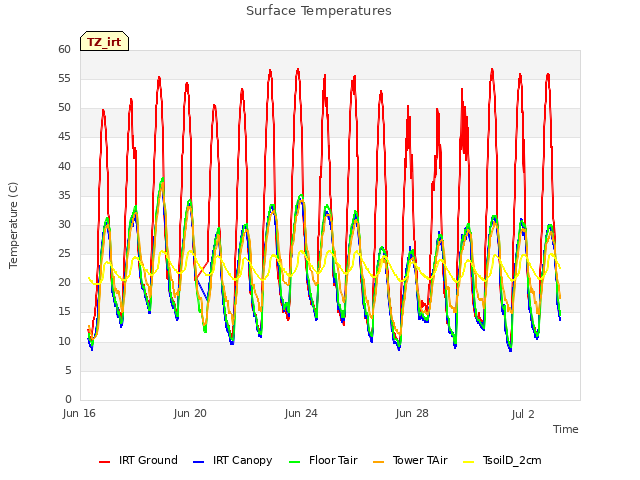
Task: Click the 25 y-axis tick label
Action: pyautogui.click(x=64, y=253)
